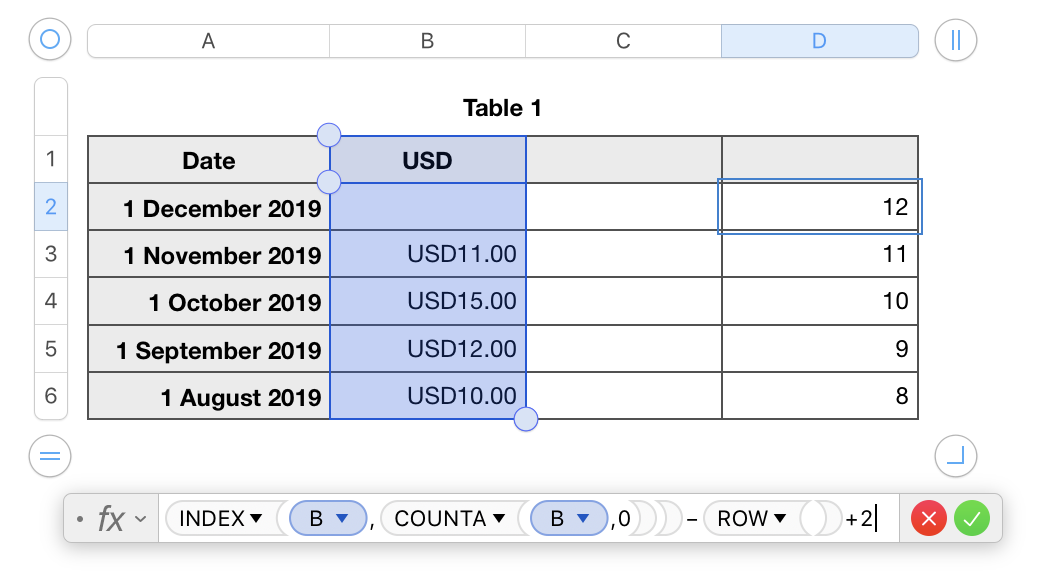Click cell containing value 9
The height and width of the screenshot is (580, 1060).
820,349
